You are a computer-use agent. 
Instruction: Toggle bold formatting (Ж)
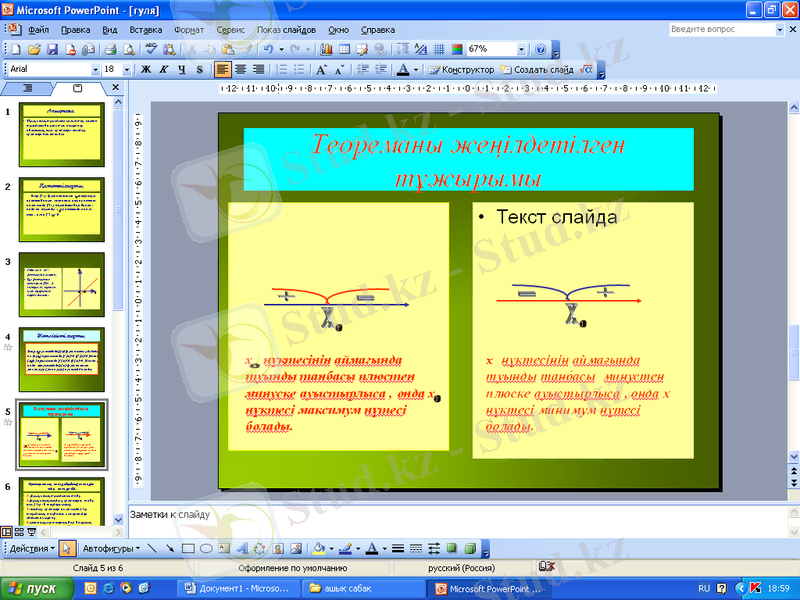[145, 70]
